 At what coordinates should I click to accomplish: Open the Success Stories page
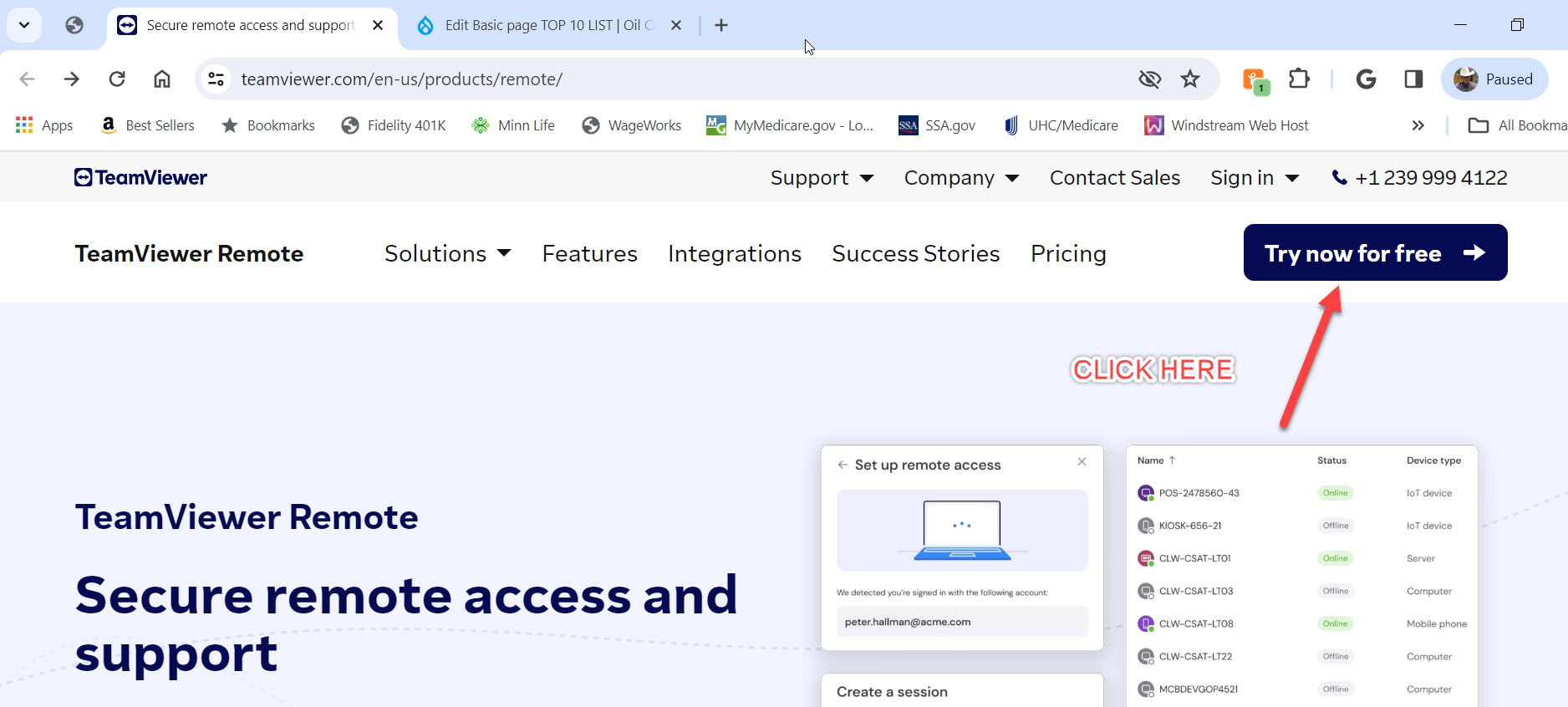pos(916,253)
